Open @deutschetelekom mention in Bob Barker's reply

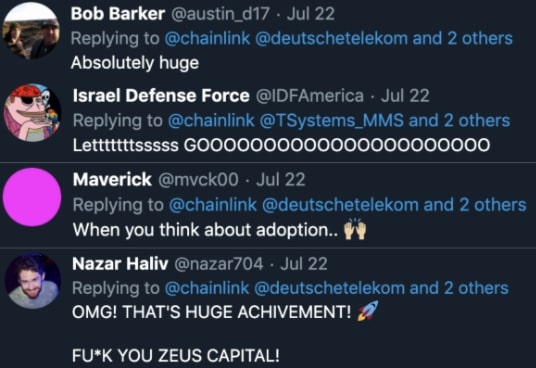(x=331, y=38)
